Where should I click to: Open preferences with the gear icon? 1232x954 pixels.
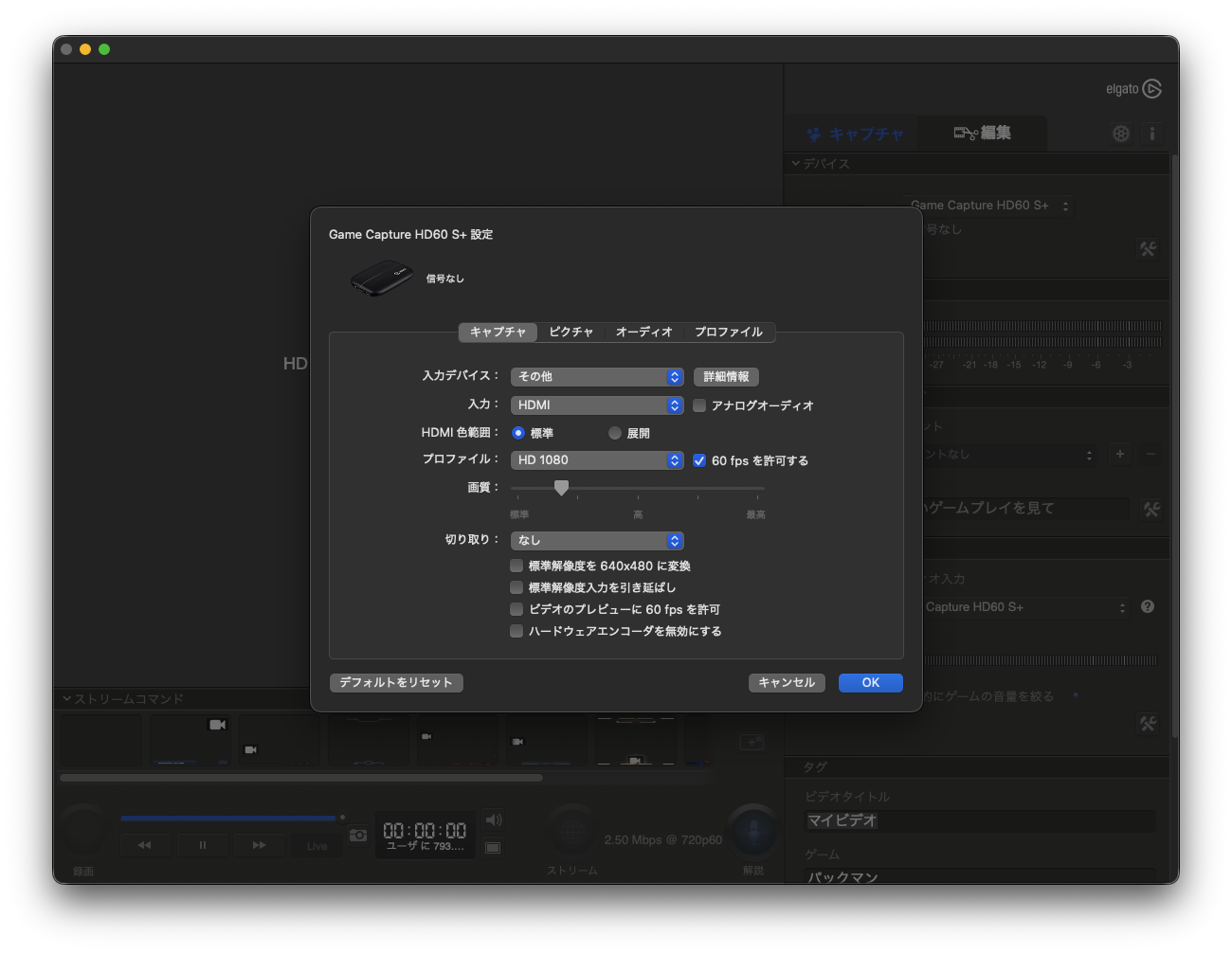coord(1121,134)
